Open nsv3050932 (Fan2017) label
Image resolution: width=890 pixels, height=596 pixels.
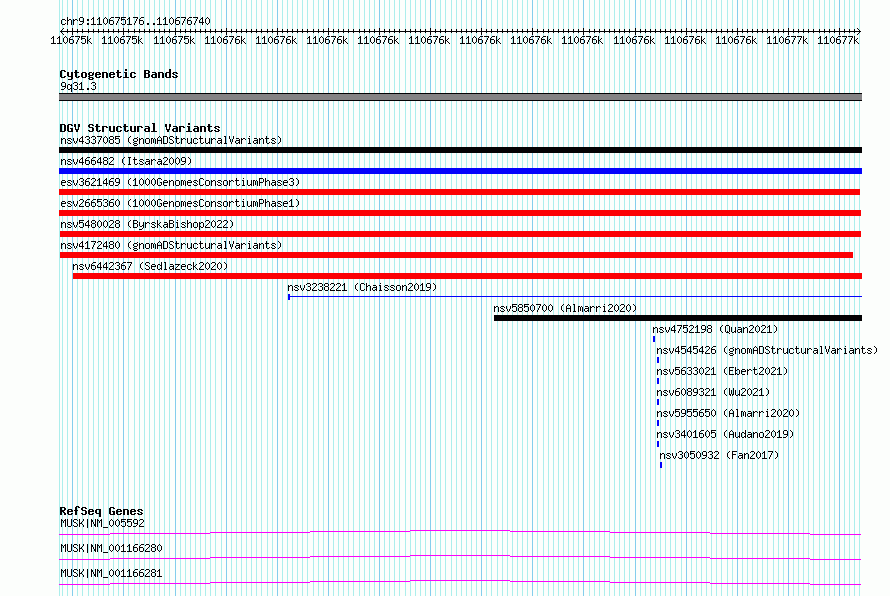pyautogui.click(x=719, y=455)
